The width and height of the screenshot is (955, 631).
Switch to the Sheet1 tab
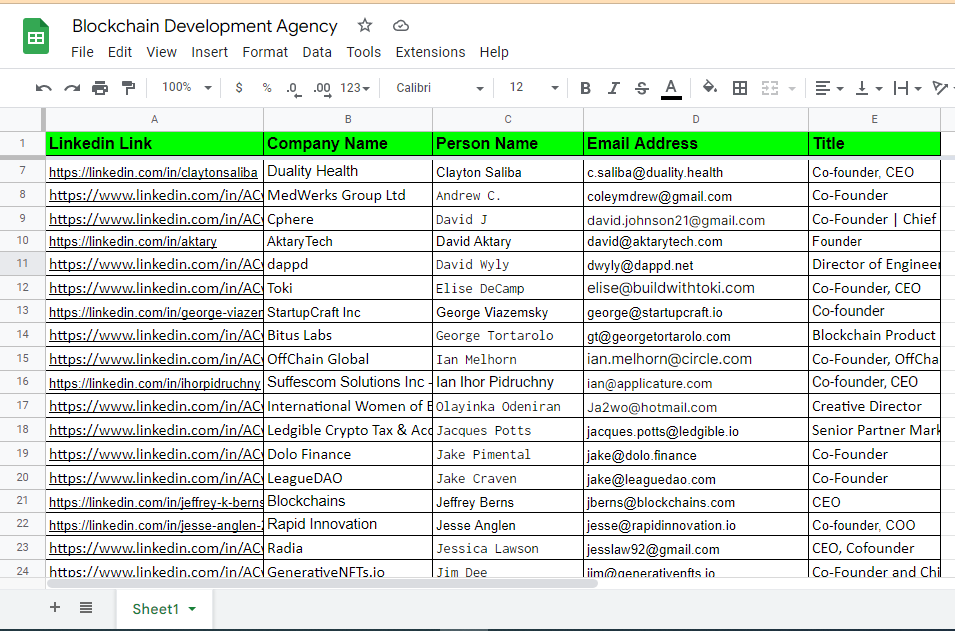click(156, 609)
